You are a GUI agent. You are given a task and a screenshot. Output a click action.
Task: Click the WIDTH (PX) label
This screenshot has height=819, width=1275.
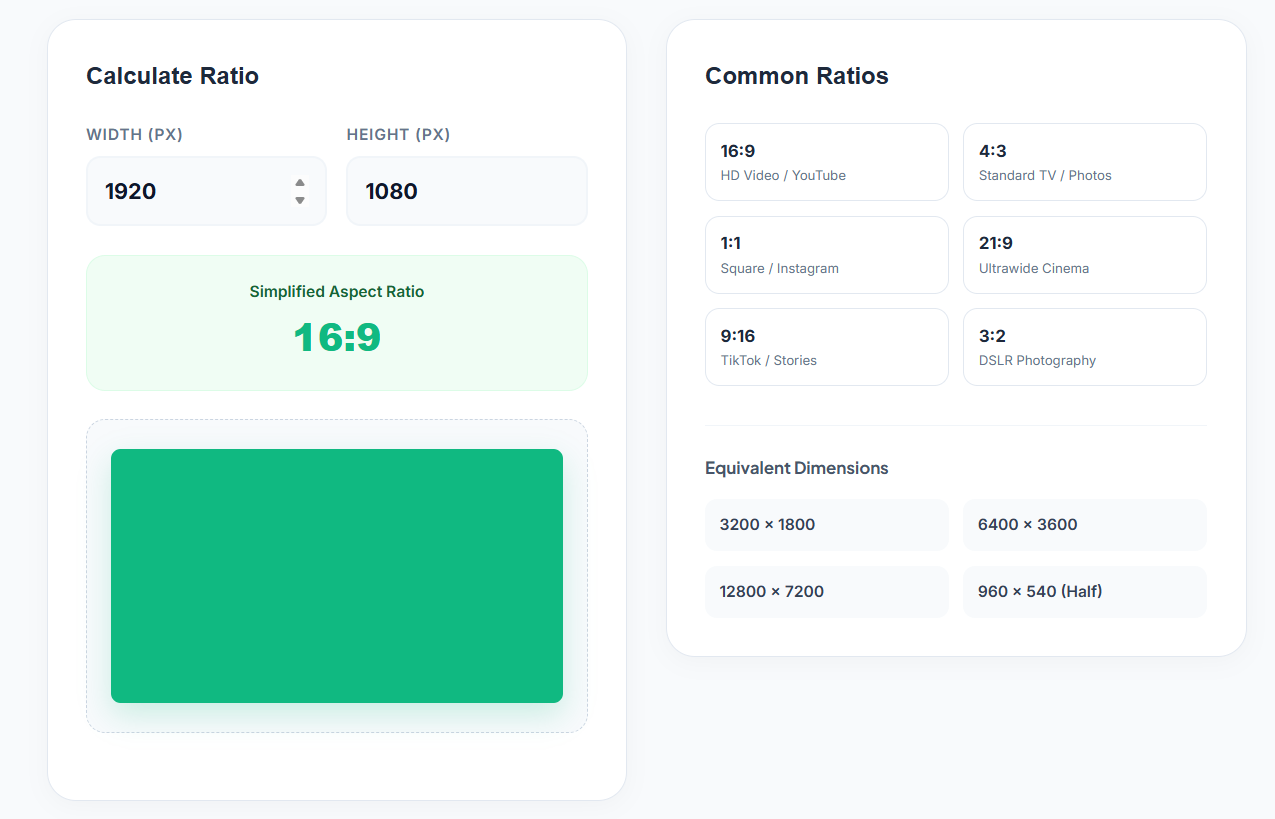pyautogui.click(x=135, y=135)
